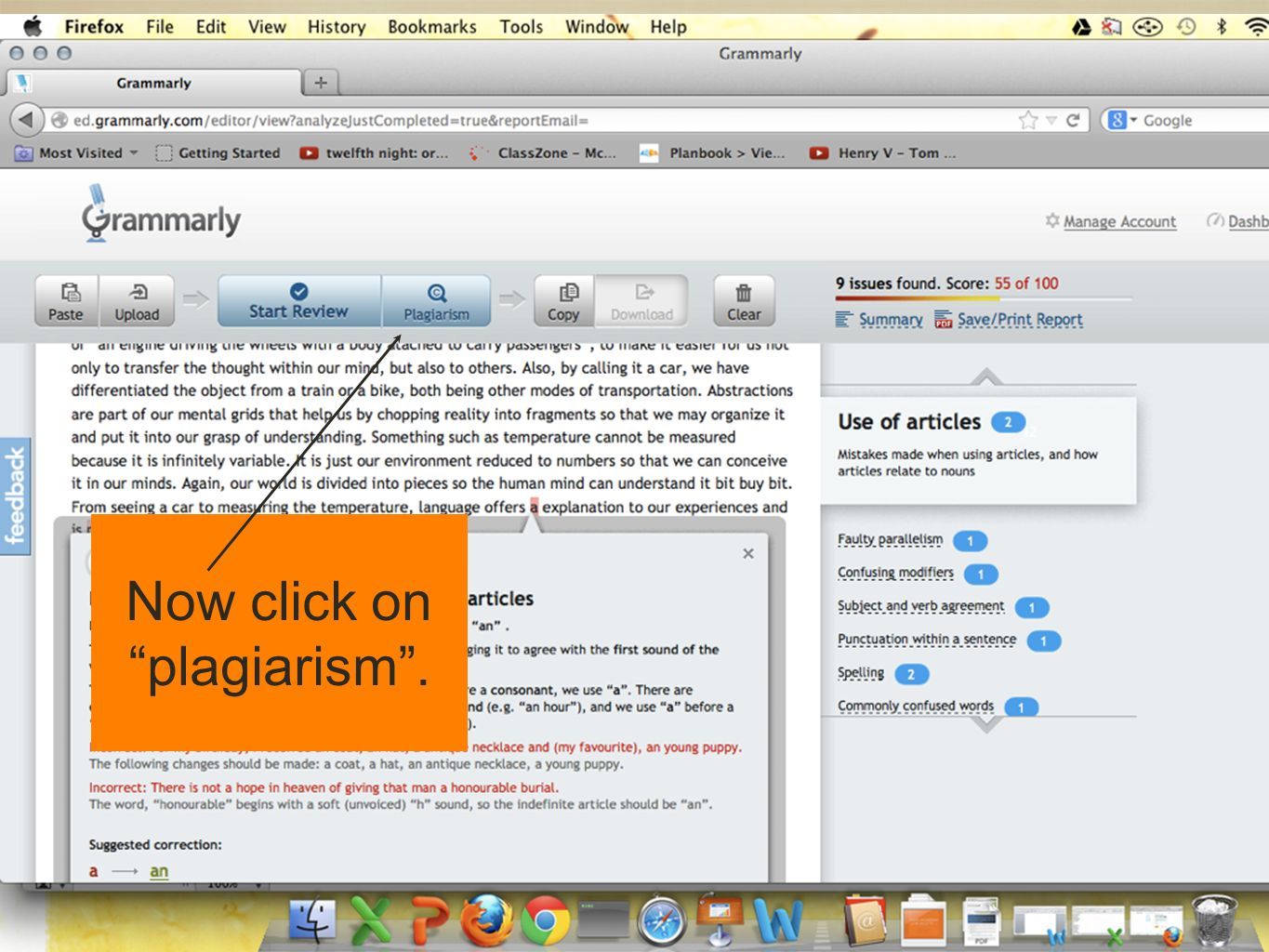Screen dimensions: 1269x952
Task: Click the address bar URL
Action: pos(331,121)
